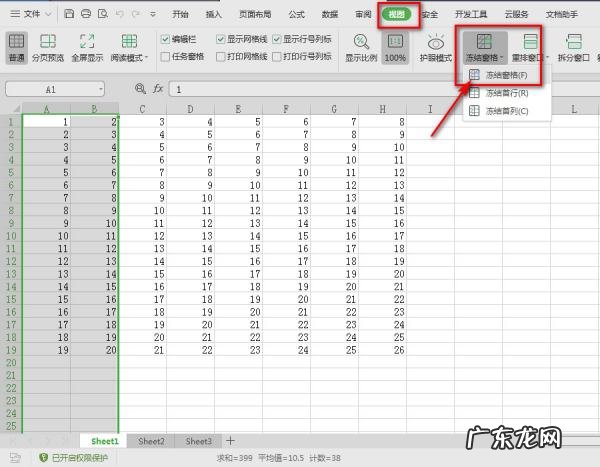This screenshot has height=467, width=600.
Task: Switch to the Sheet1 tab
Action: 105,441
